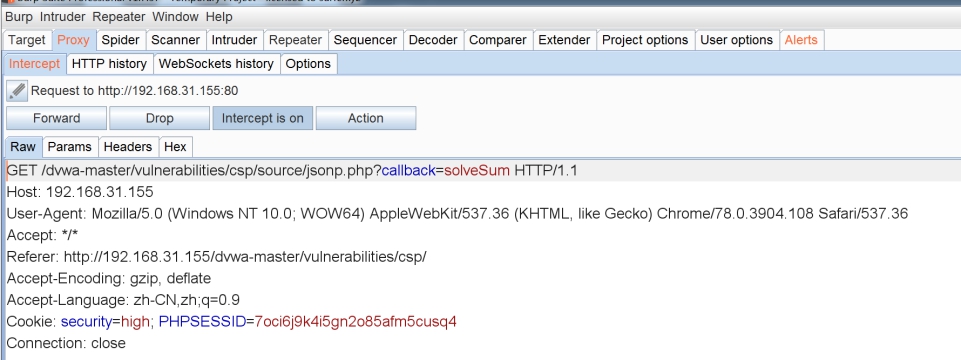961x360 pixels.
Task: Switch to the Hex view tab
Action: coord(175,147)
